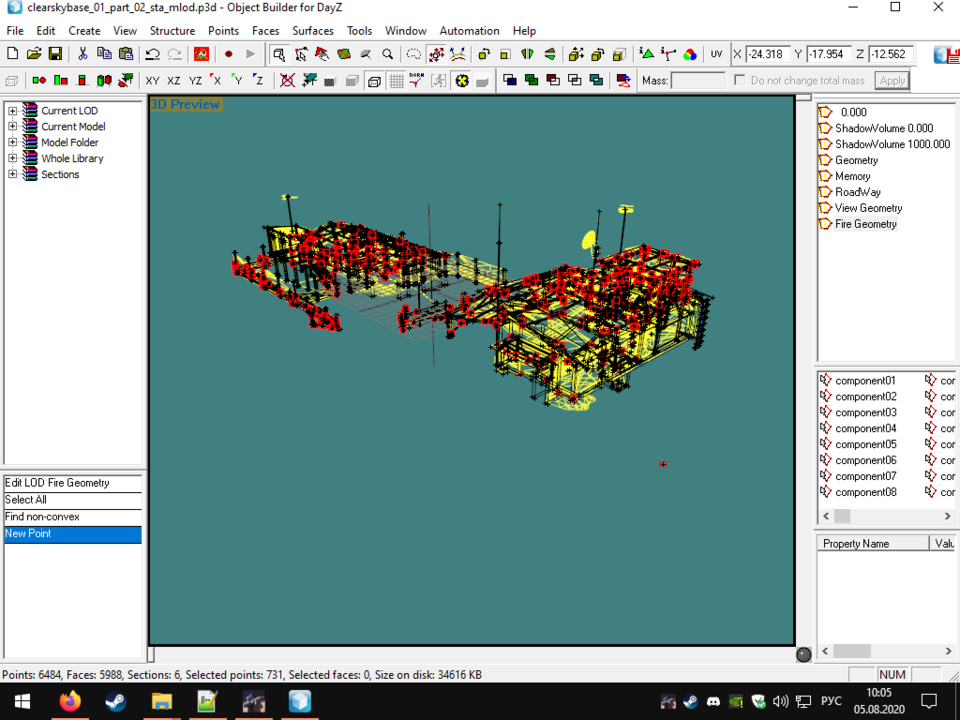Viewport: 960px width, 720px height.
Task: Click the Z coordinate input field
Action: click(x=891, y=54)
